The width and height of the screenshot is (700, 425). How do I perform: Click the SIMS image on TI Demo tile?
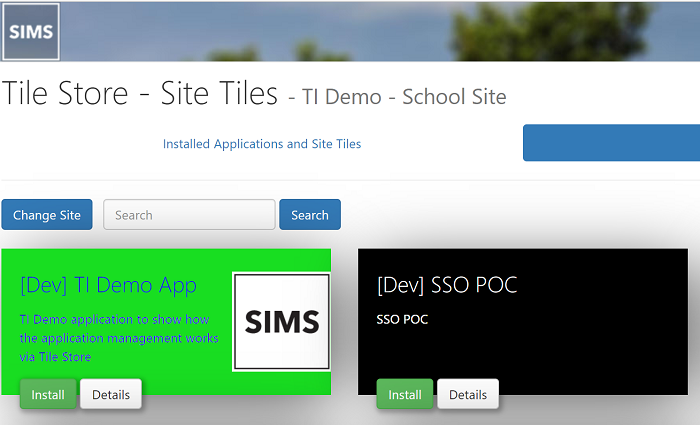click(x=282, y=321)
